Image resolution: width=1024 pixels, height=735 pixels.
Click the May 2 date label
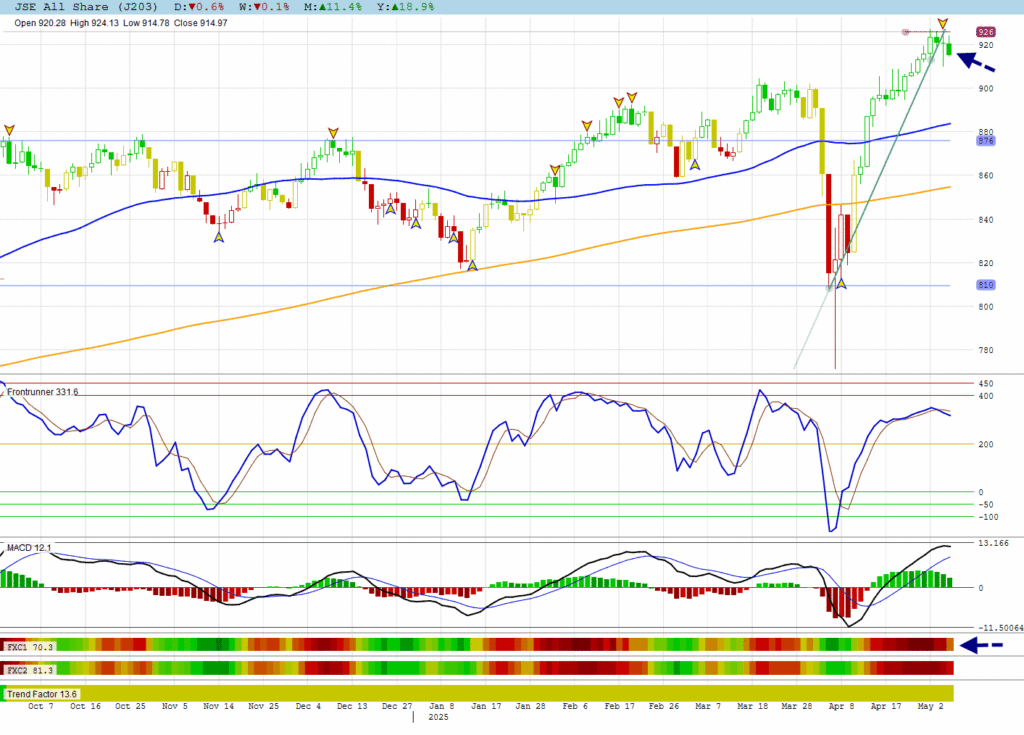(x=931, y=706)
